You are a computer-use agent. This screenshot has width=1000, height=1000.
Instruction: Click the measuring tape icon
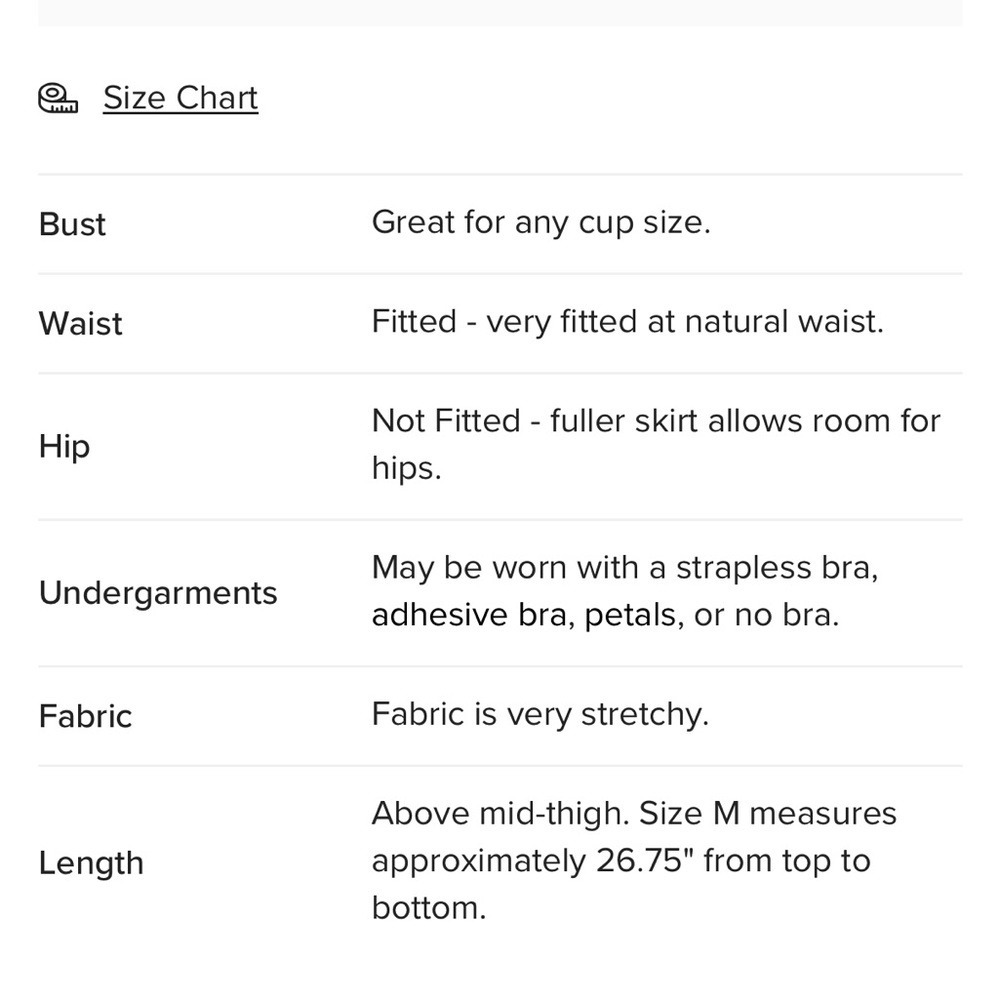click(x=58, y=98)
